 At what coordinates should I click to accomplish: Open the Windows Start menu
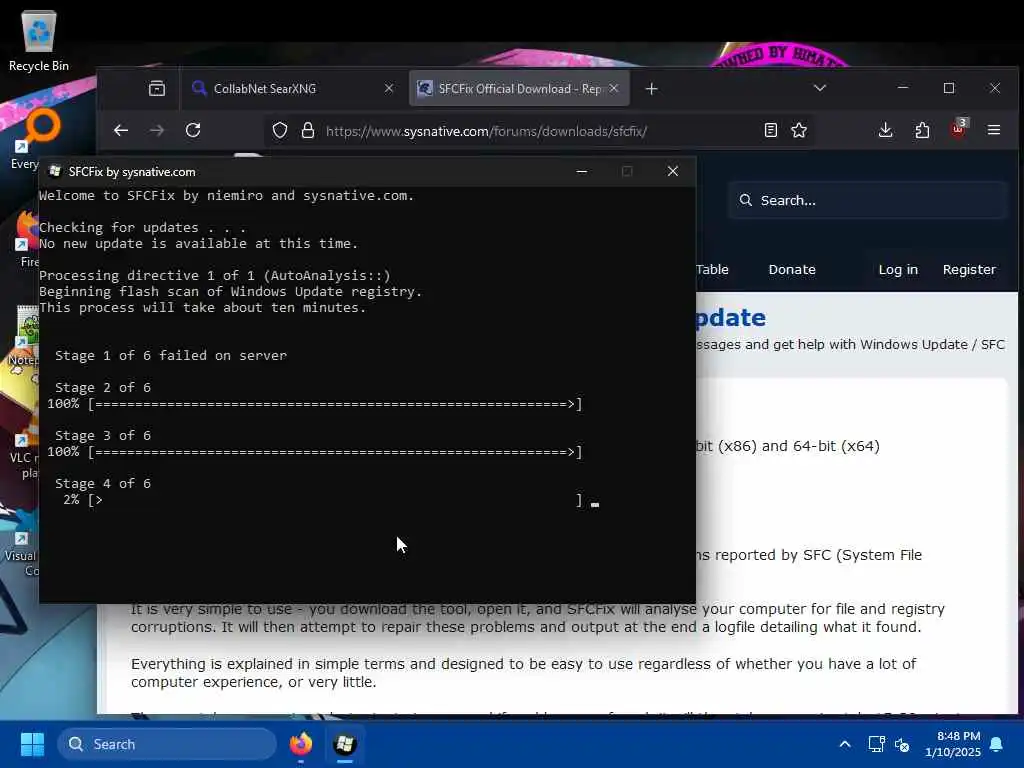click(x=32, y=744)
